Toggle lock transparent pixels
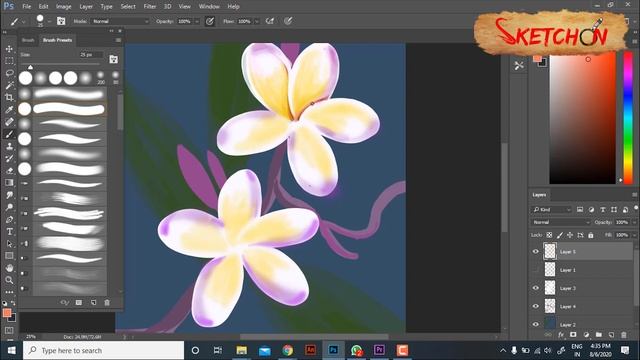This screenshot has height=360, width=640. tap(549, 235)
